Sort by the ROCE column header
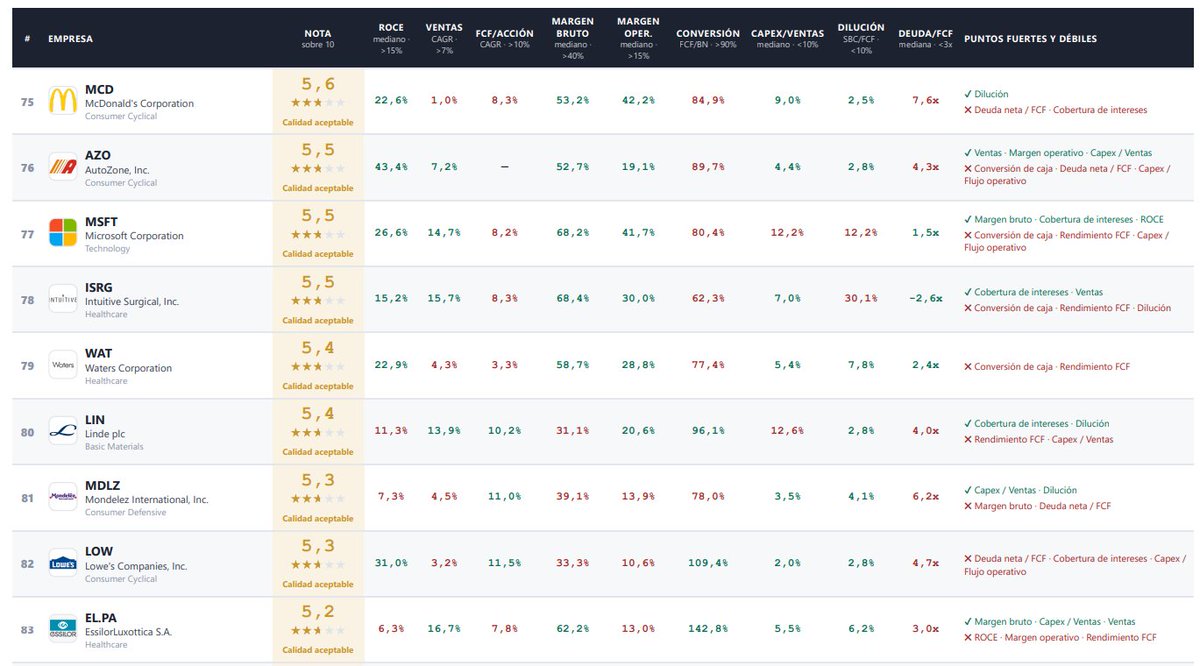 [x=391, y=39]
